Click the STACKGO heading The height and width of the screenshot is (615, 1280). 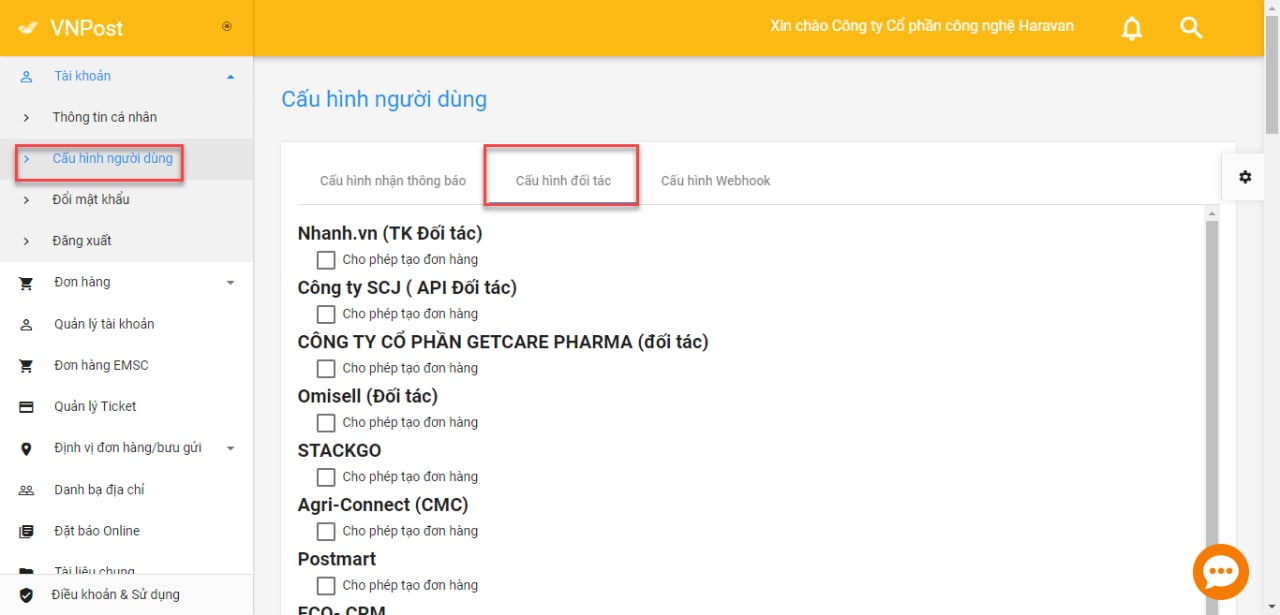point(340,451)
